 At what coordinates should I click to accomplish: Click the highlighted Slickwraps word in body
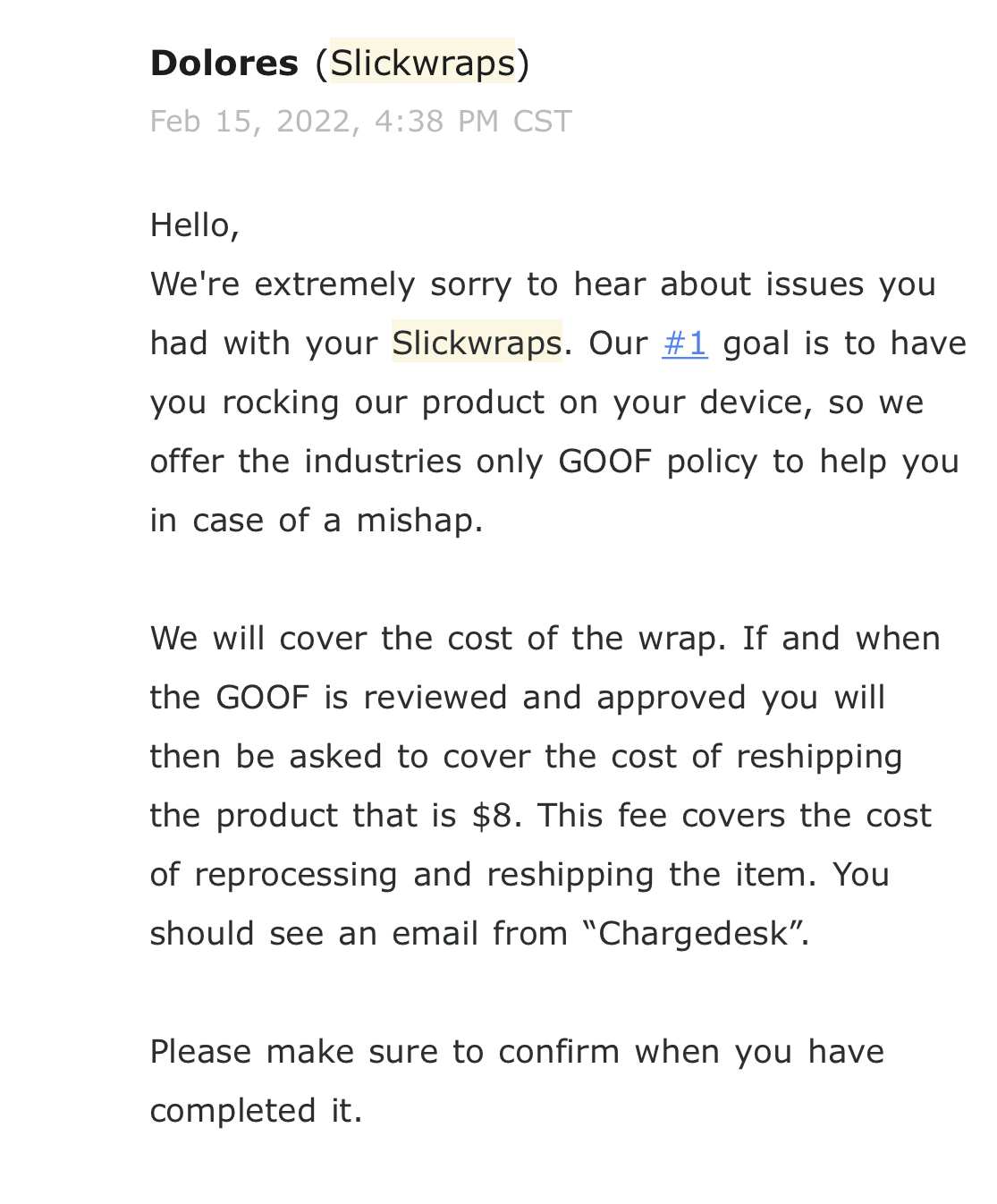(477, 343)
